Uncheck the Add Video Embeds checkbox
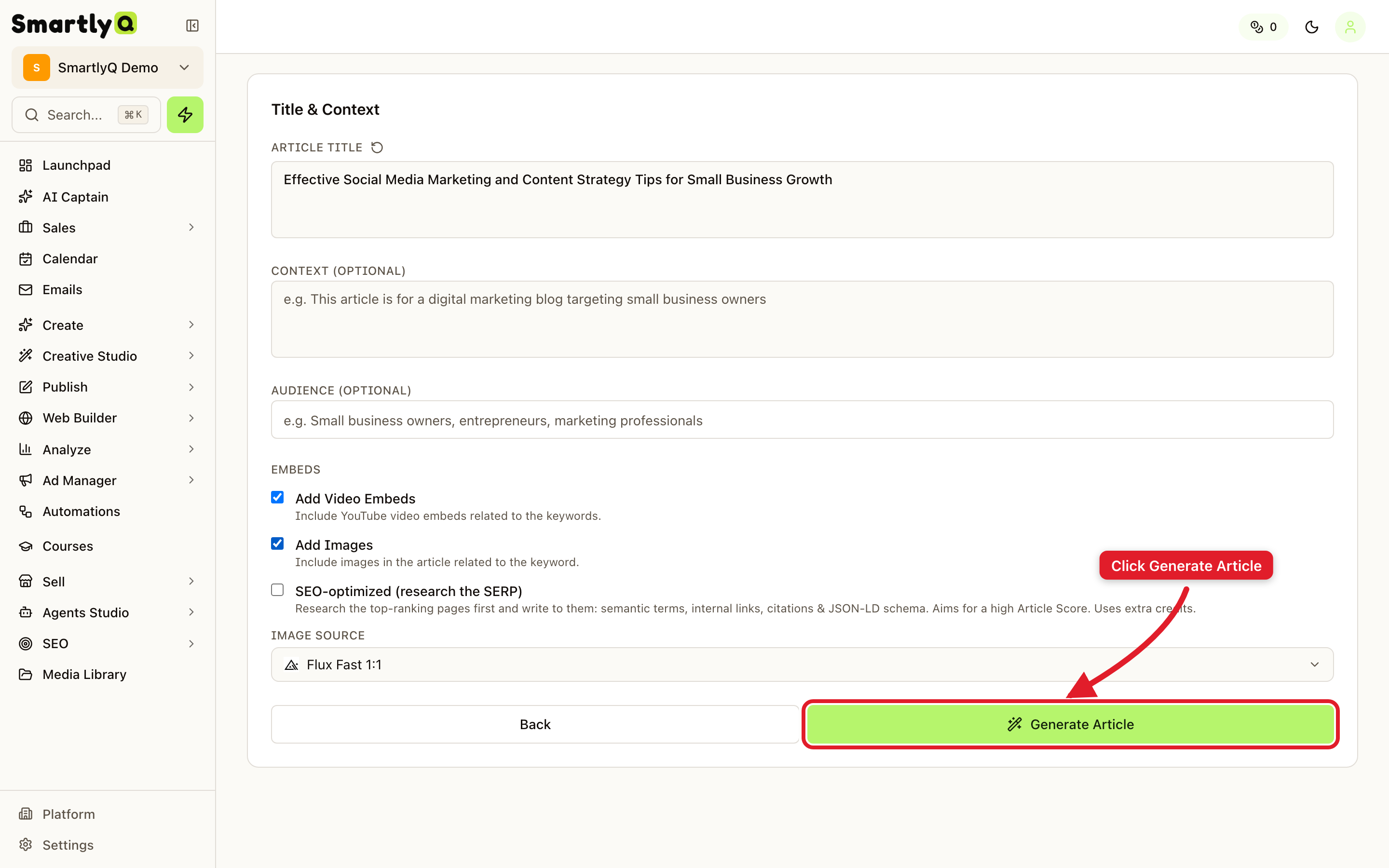 tap(277, 497)
